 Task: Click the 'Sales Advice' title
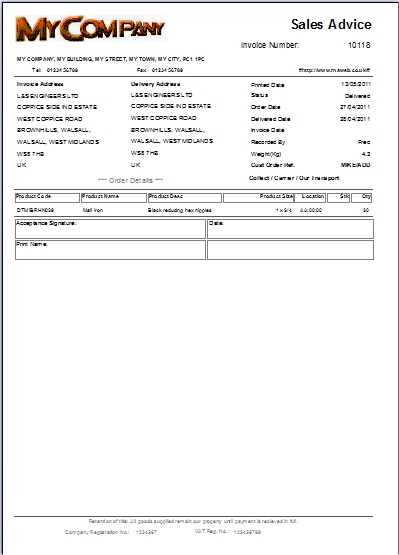tap(331, 24)
